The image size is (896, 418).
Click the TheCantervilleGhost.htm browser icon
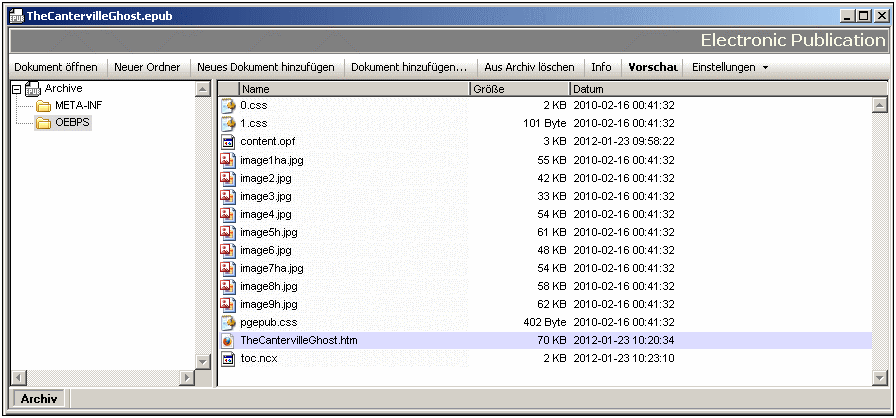click(x=228, y=341)
